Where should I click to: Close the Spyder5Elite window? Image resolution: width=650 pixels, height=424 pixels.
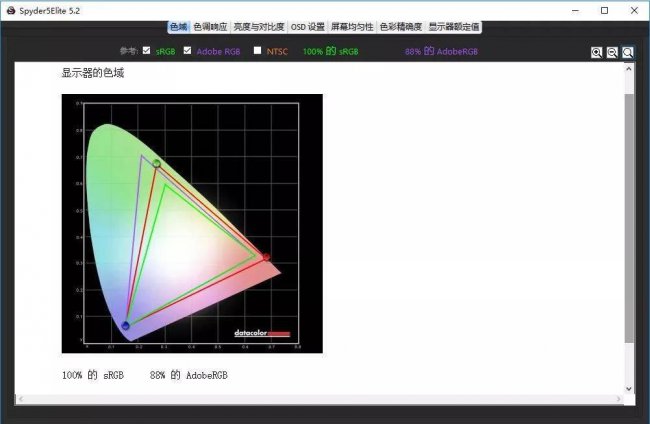click(x=634, y=10)
